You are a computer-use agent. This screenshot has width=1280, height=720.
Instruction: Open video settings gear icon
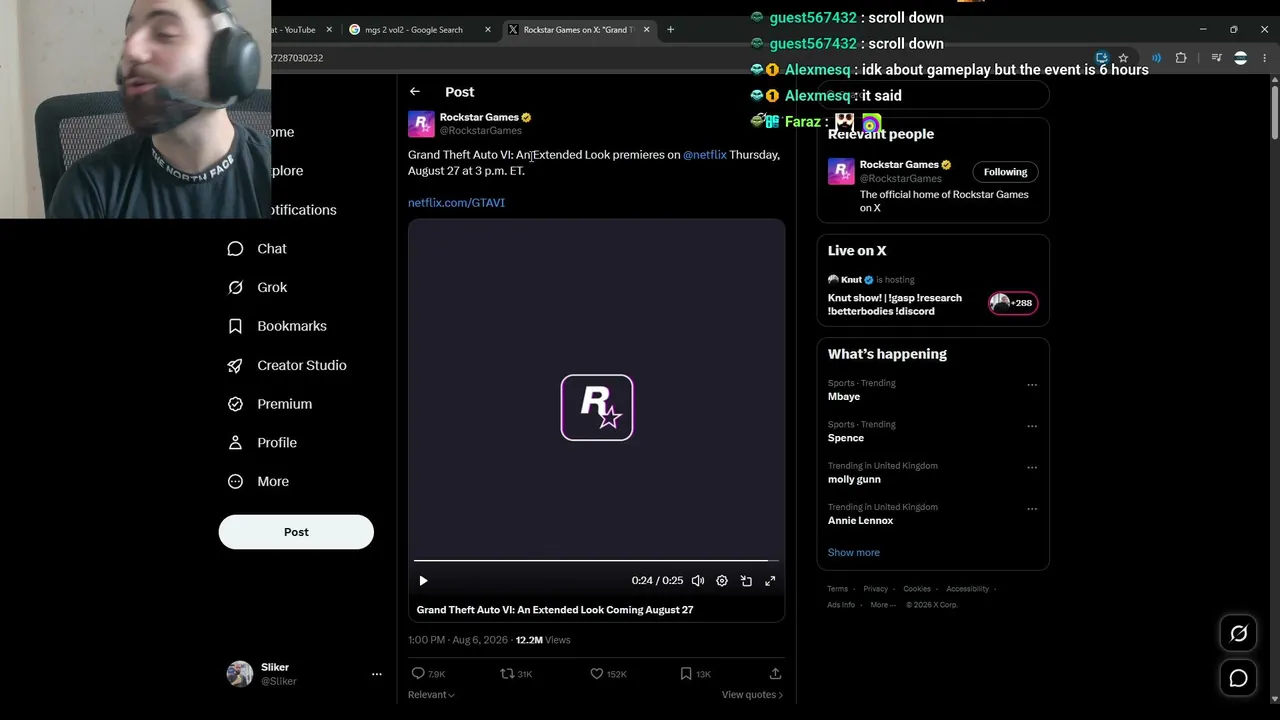(x=722, y=581)
